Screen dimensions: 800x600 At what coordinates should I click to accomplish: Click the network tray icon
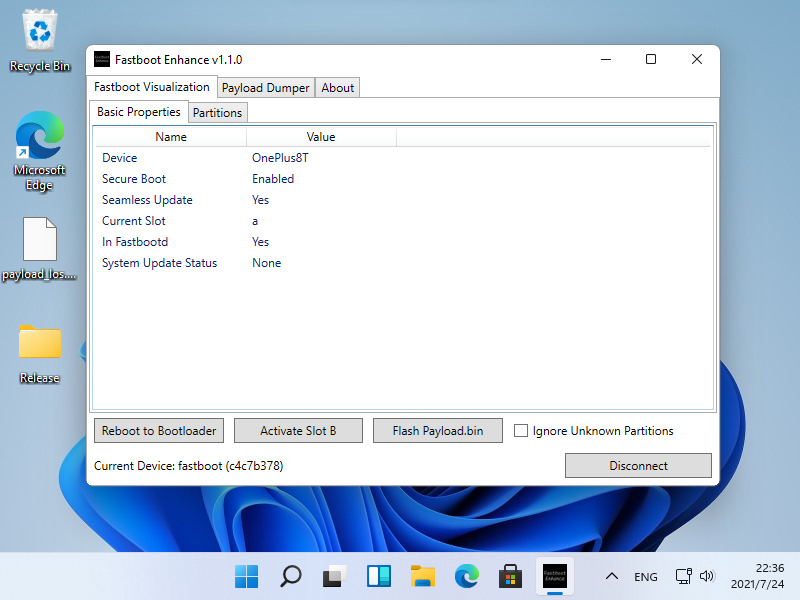click(x=684, y=577)
